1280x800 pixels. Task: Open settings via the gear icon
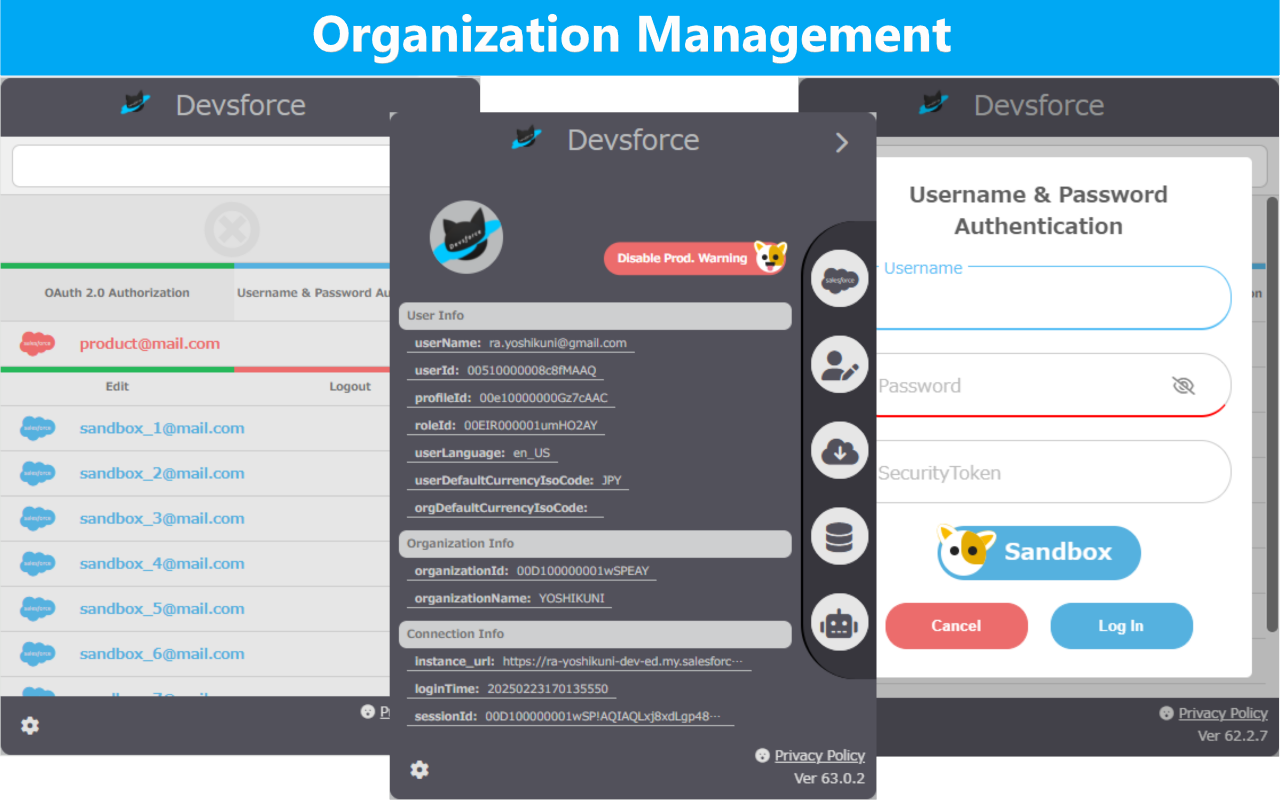pos(419,769)
